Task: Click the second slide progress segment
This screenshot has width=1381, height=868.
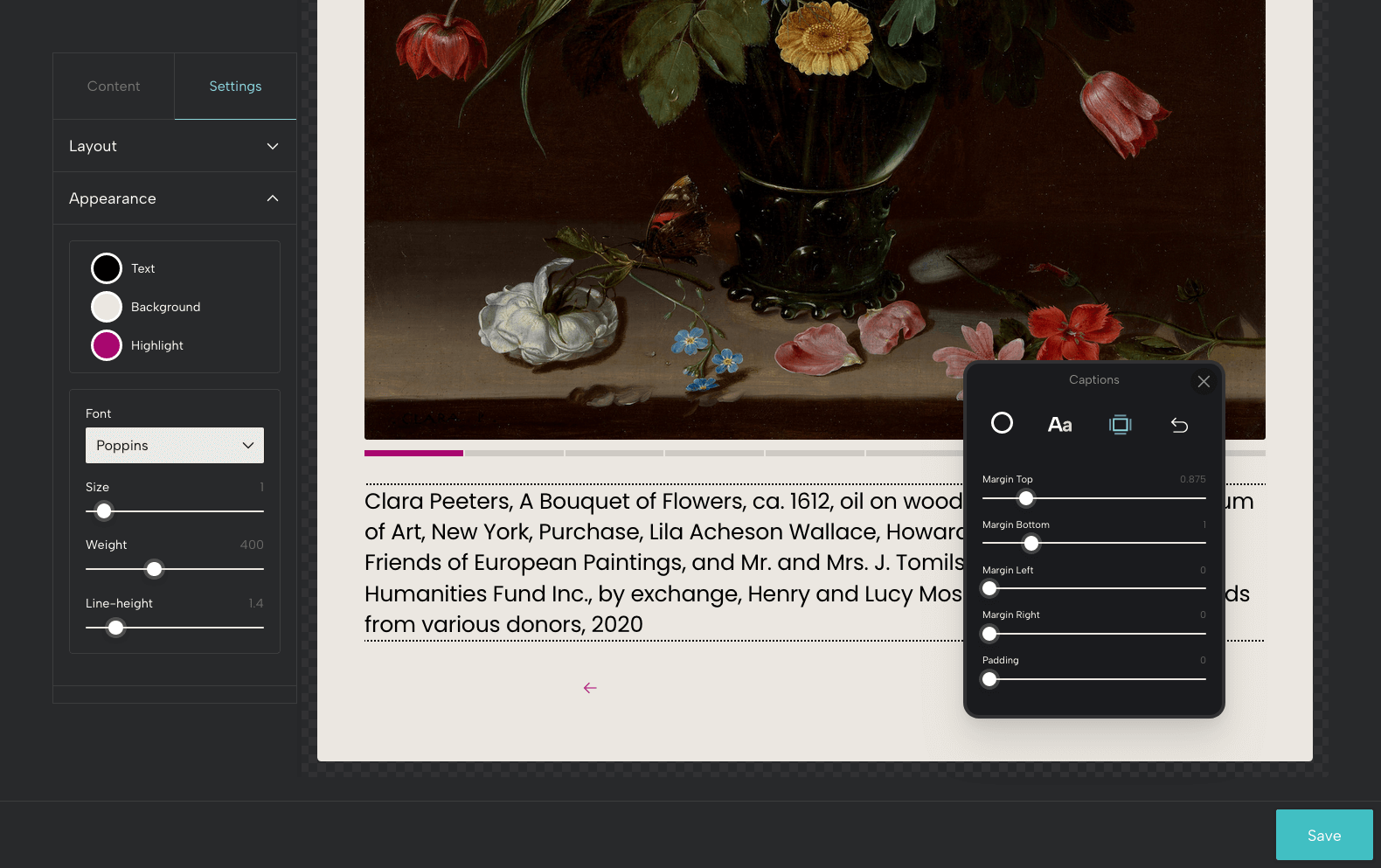Action: (514, 453)
